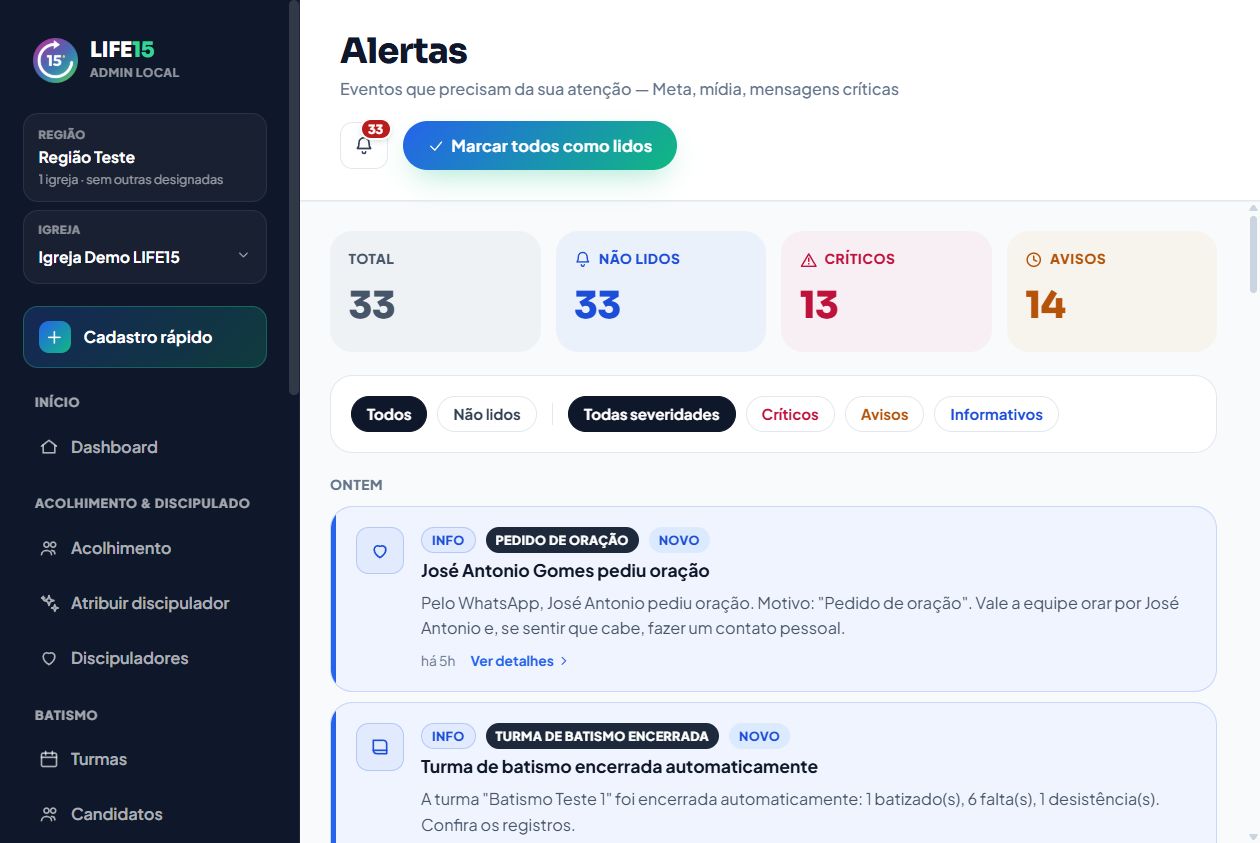The width and height of the screenshot is (1260, 843).
Task: Click the NOVO badge on the baptism alert
Action: coord(759,736)
